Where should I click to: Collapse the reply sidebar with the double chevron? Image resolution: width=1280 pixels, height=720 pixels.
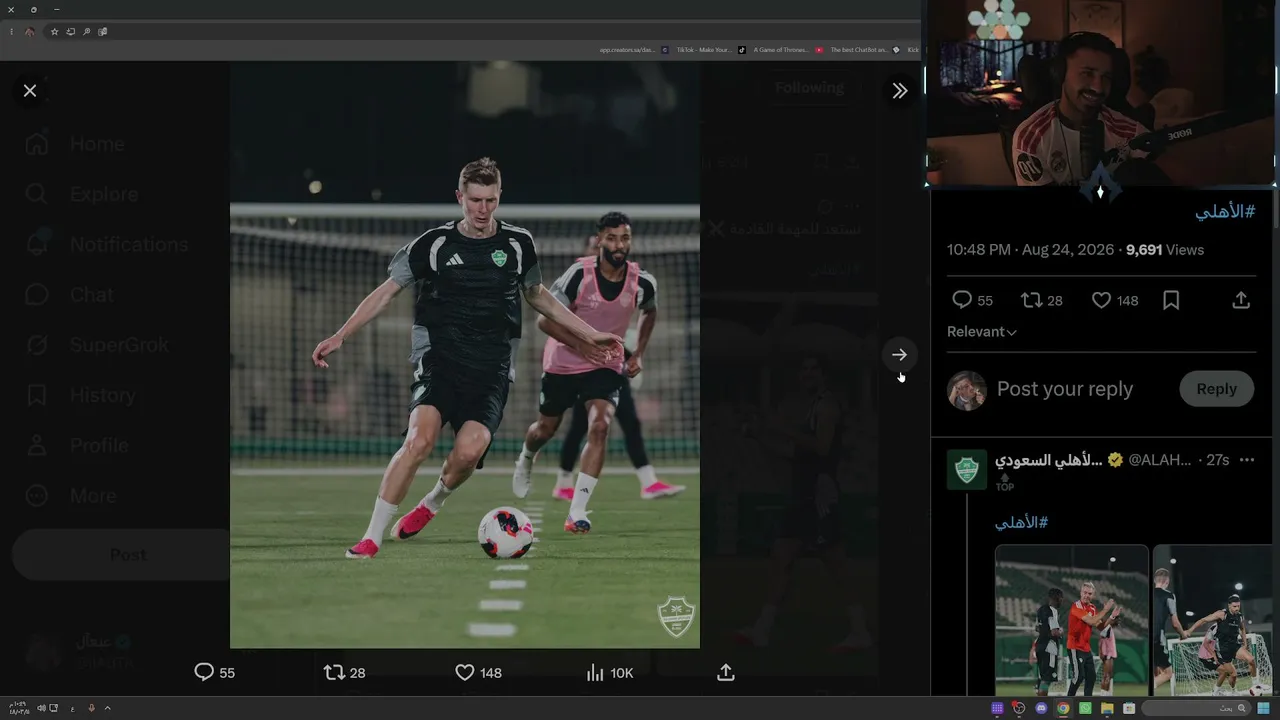(x=900, y=91)
